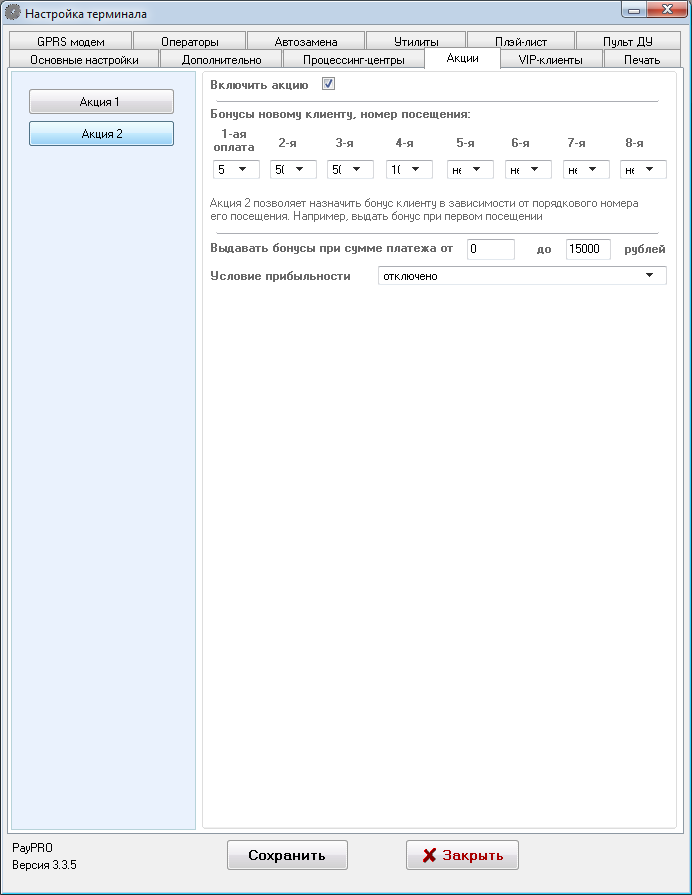The width and height of the screenshot is (692, 895).
Task: Uncheck the 'Включить акцию' checkbox
Action: click(328, 85)
